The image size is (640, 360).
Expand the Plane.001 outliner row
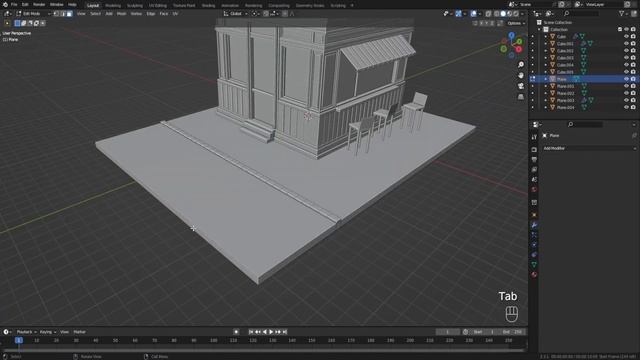546,86
